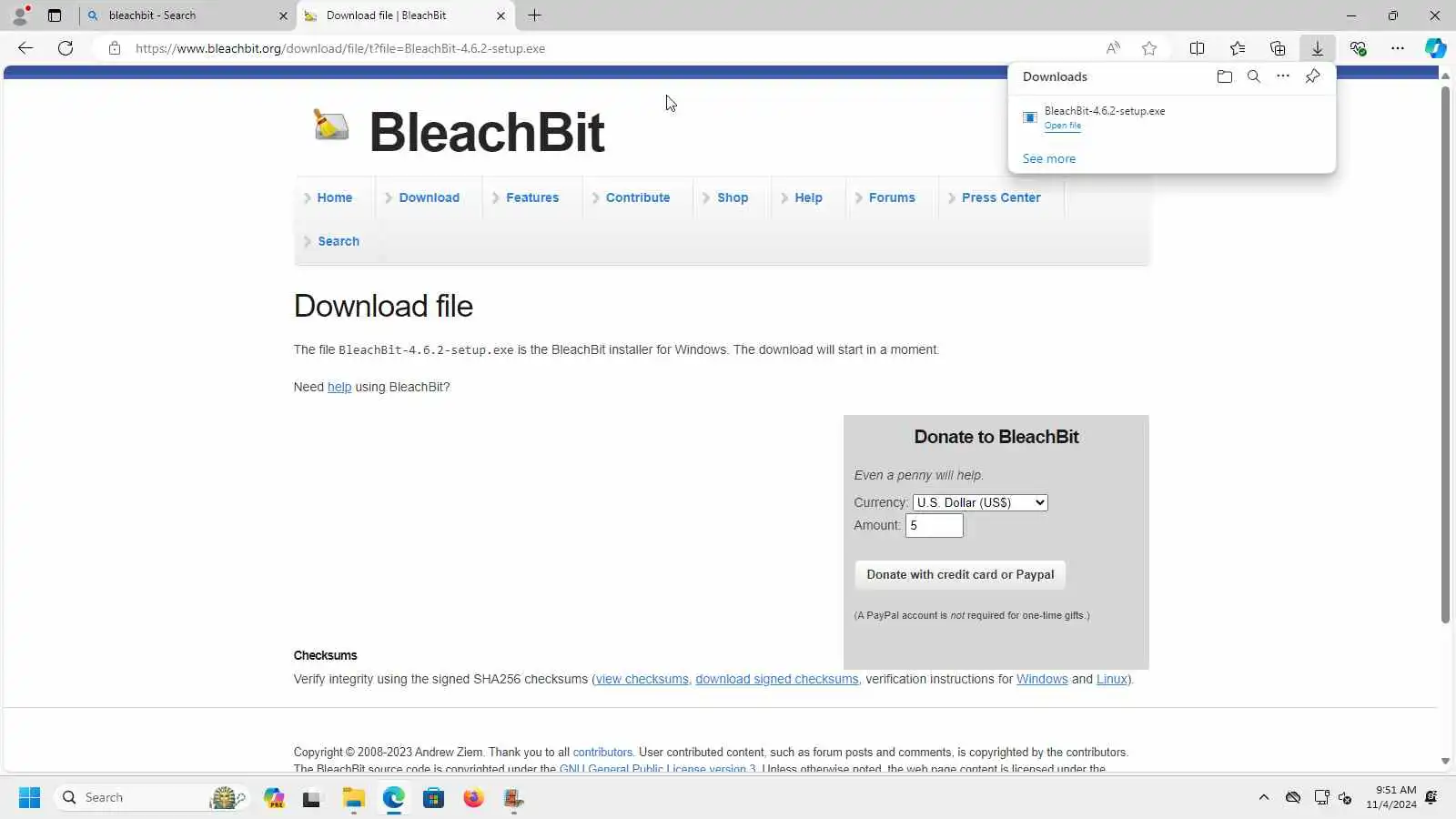Open Edge Settings and more menu
This screenshot has width=1456, height=819.
[x=1397, y=48]
